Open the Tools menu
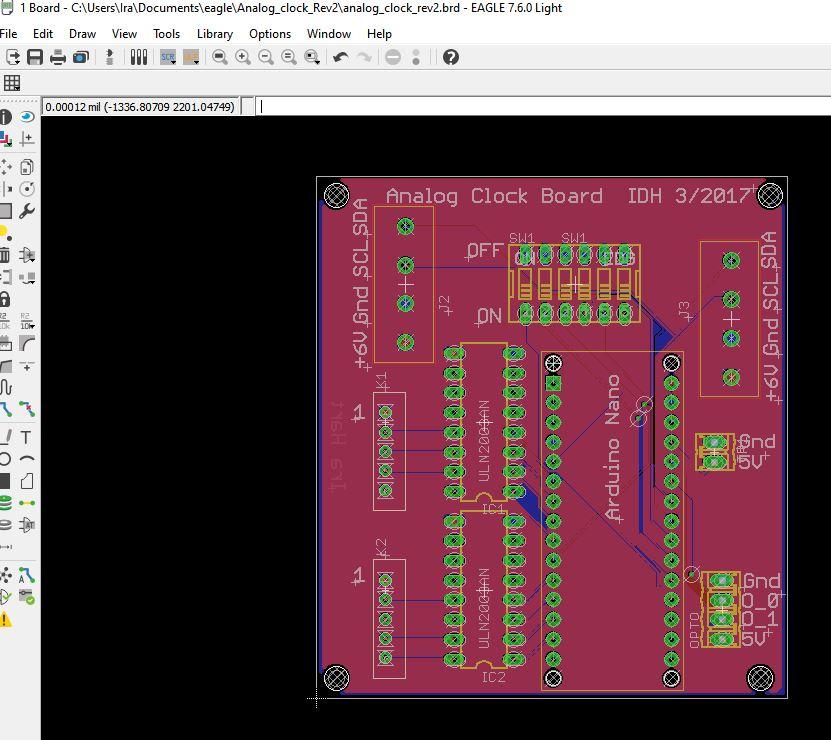Screen dimensions: 831x740 (x=166, y=34)
